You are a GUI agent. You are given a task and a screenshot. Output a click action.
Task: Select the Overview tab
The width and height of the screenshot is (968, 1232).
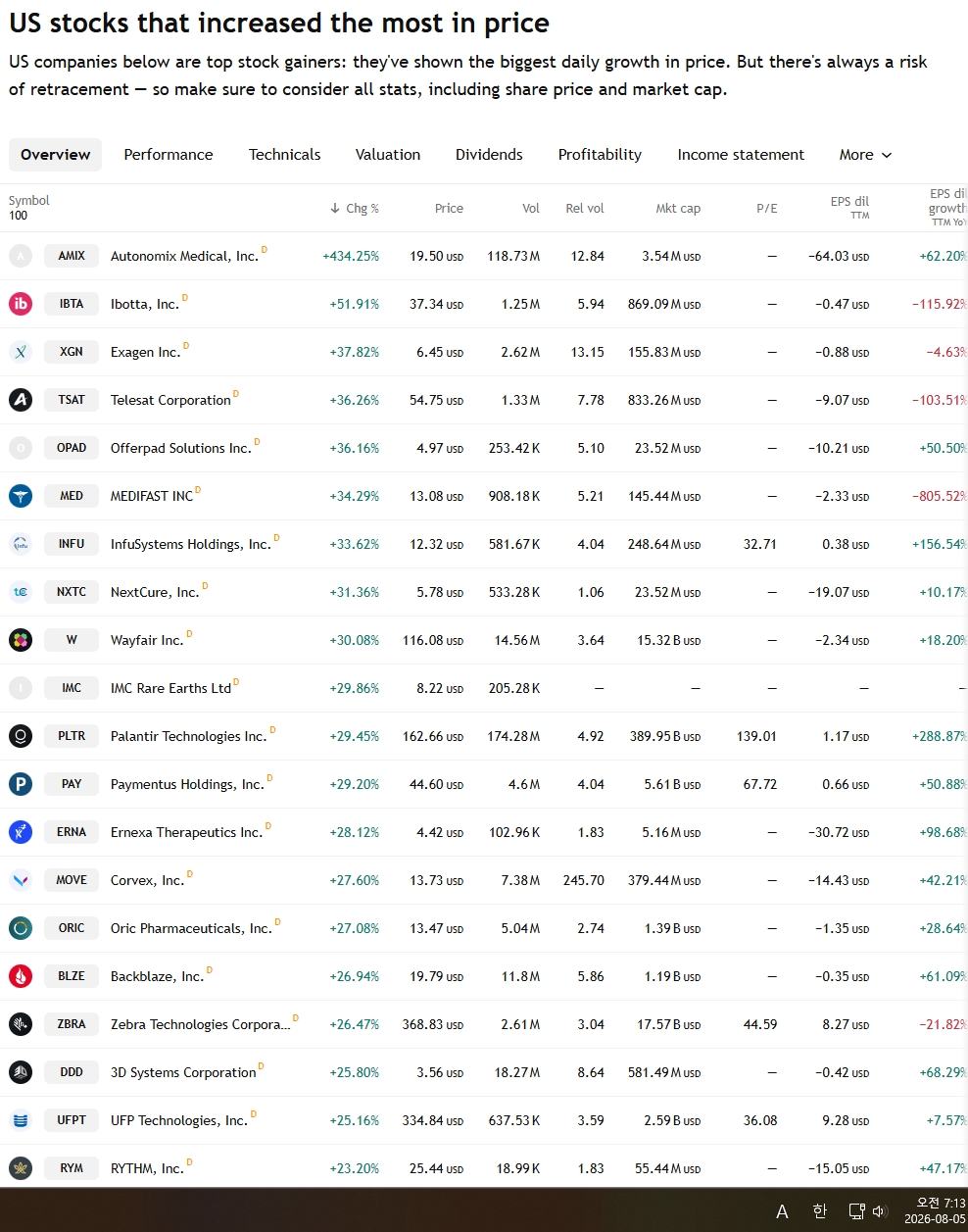coord(55,155)
